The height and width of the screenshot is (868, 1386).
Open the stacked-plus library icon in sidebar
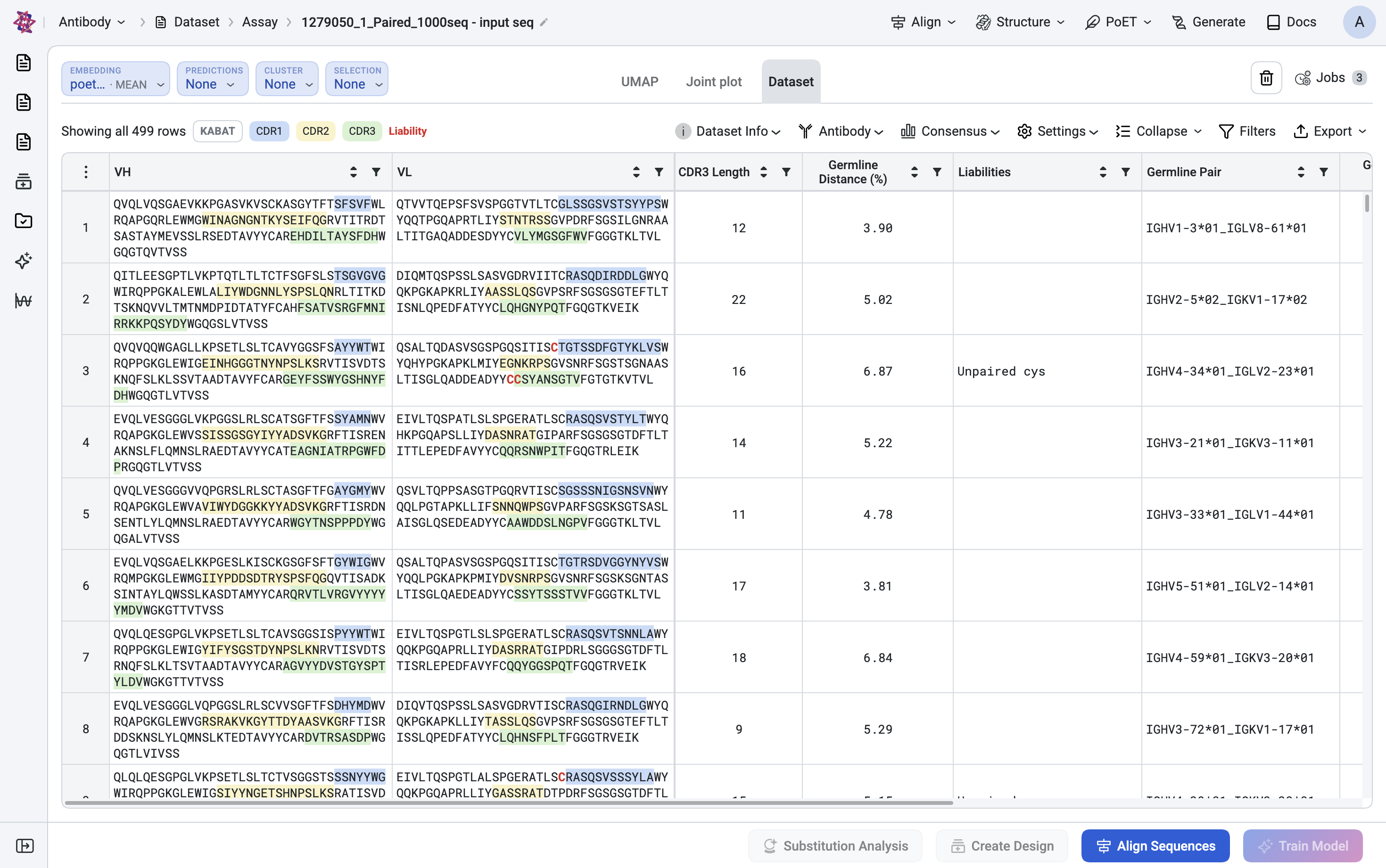[24, 181]
